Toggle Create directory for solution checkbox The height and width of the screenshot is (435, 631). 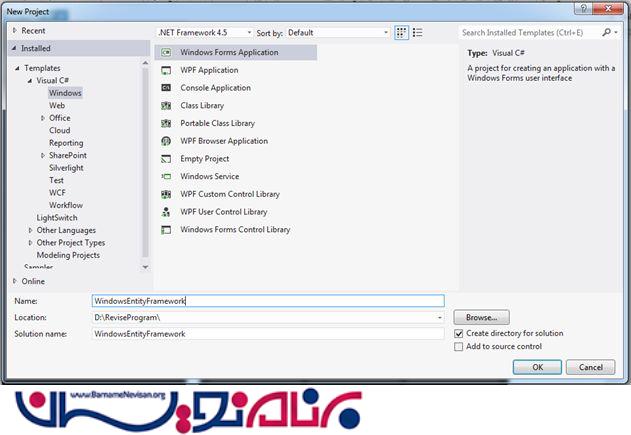coord(458,334)
